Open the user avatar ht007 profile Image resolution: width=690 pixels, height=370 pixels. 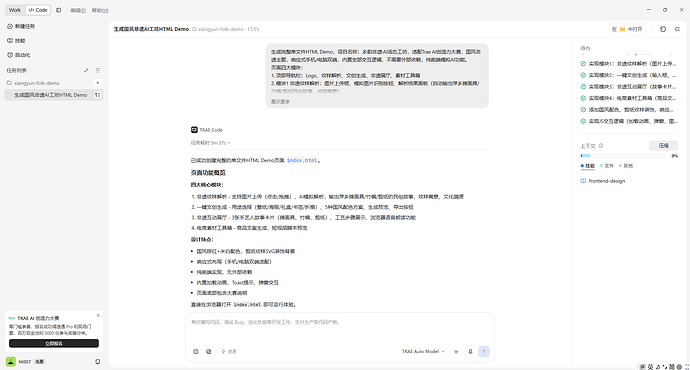click(11, 362)
